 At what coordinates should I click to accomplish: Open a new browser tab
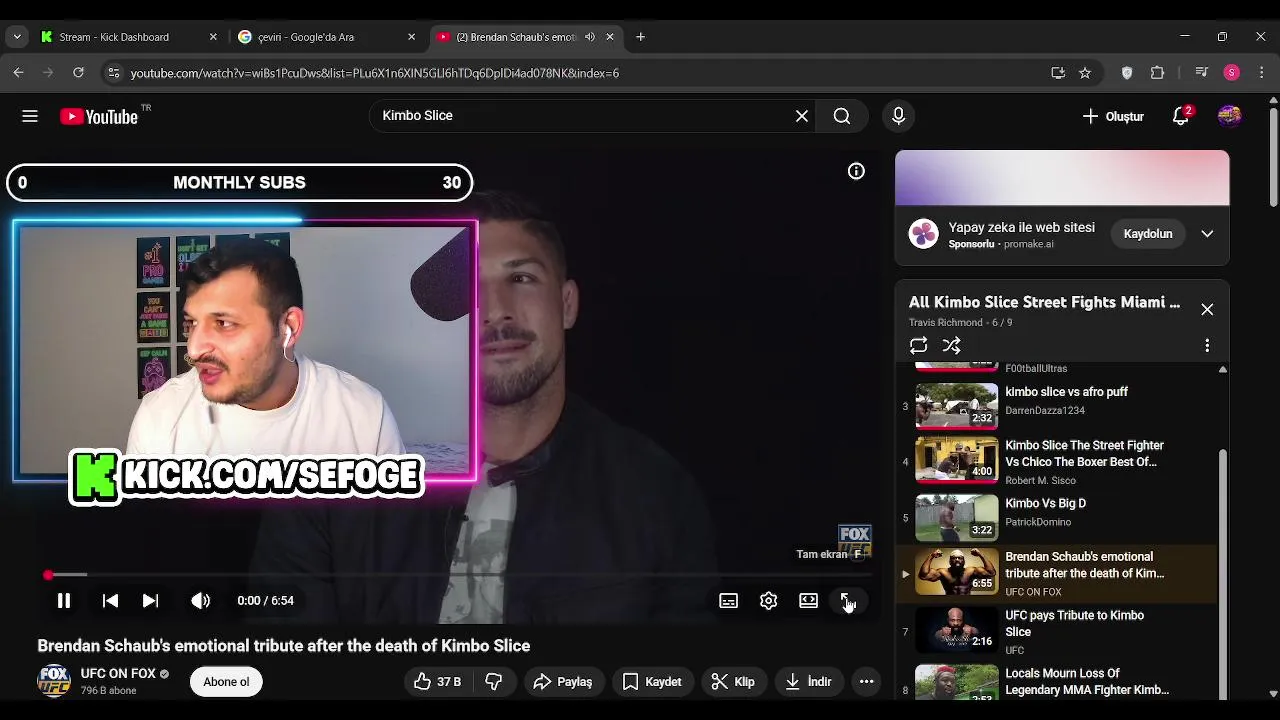click(x=640, y=37)
